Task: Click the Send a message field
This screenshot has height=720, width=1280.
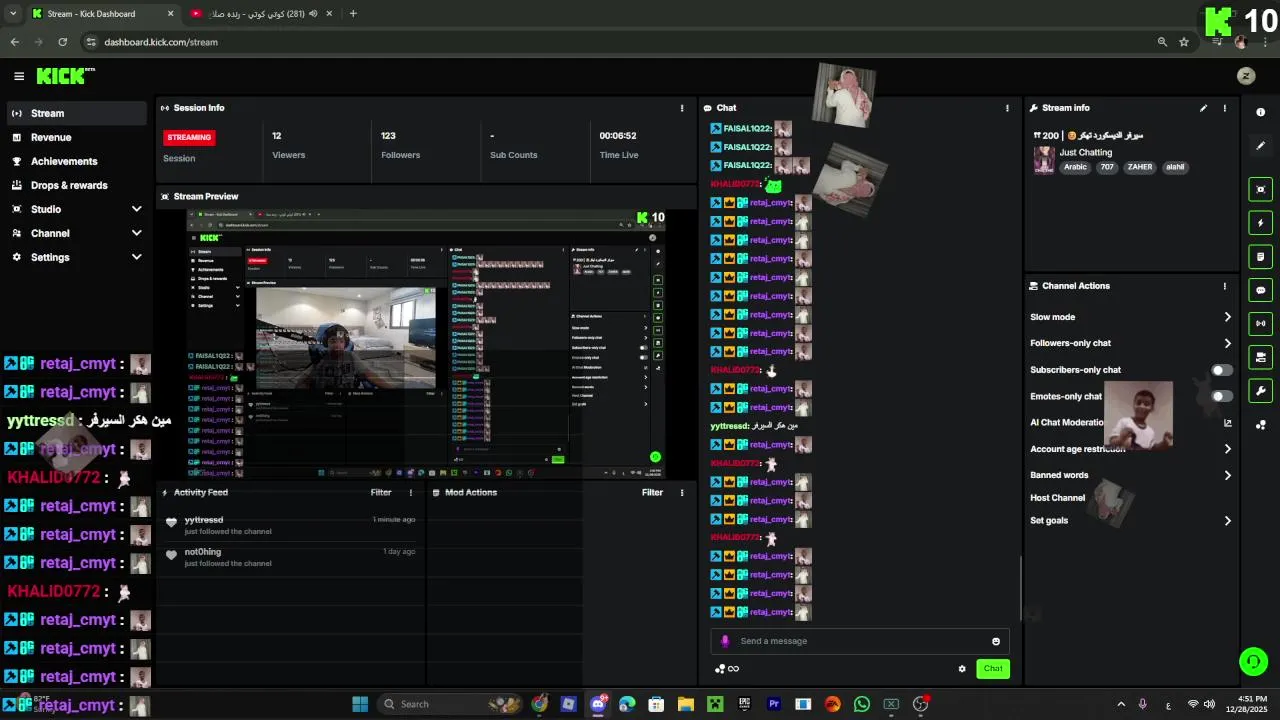Action: click(x=860, y=641)
